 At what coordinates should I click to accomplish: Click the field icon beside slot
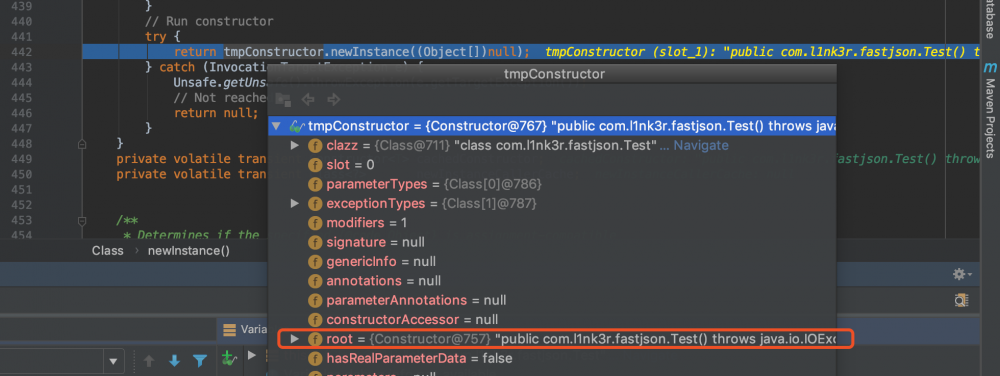(x=315, y=165)
